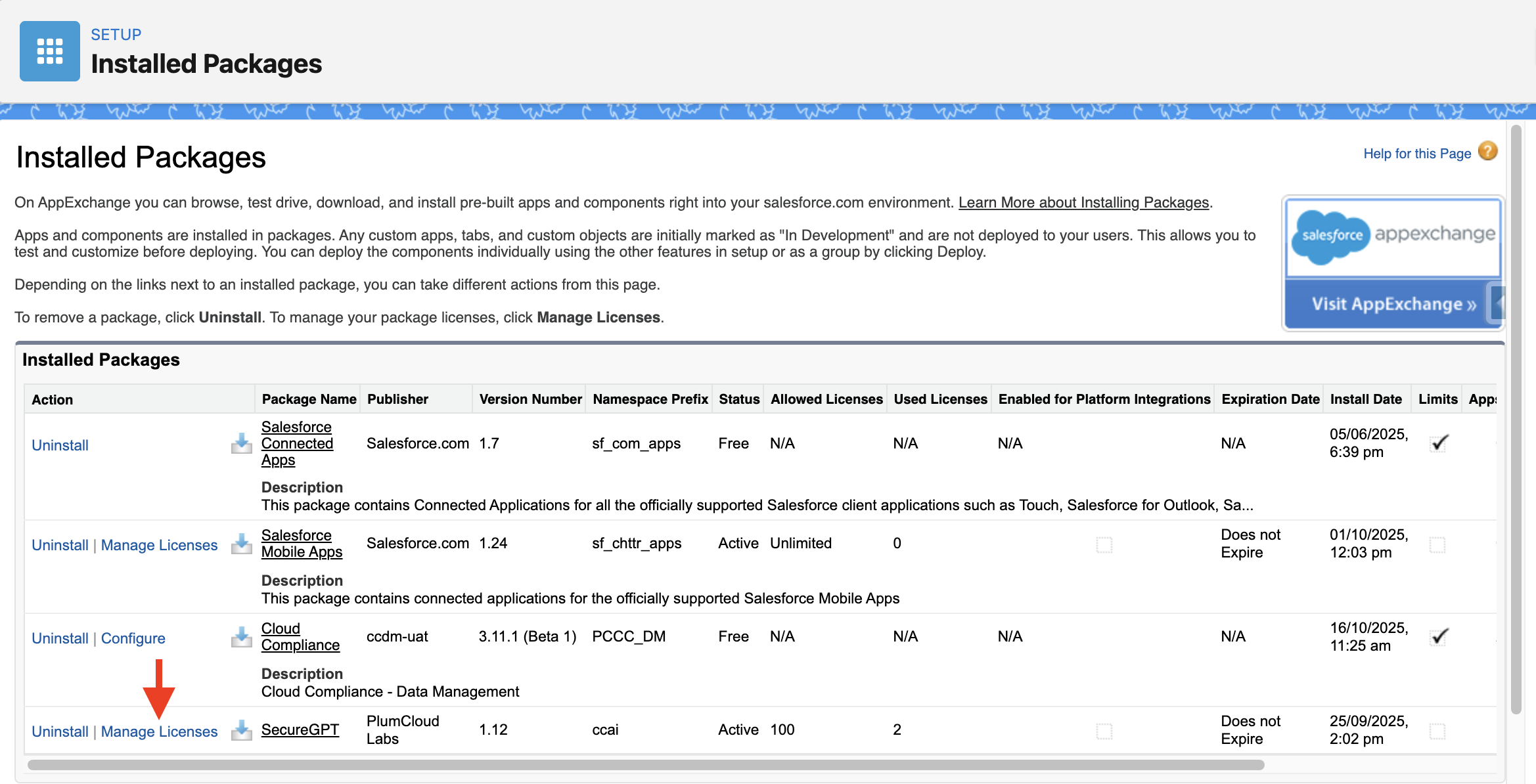Uninstall the Salesforce Connected Apps package
This screenshot has width=1536, height=784.
tap(60, 445)
